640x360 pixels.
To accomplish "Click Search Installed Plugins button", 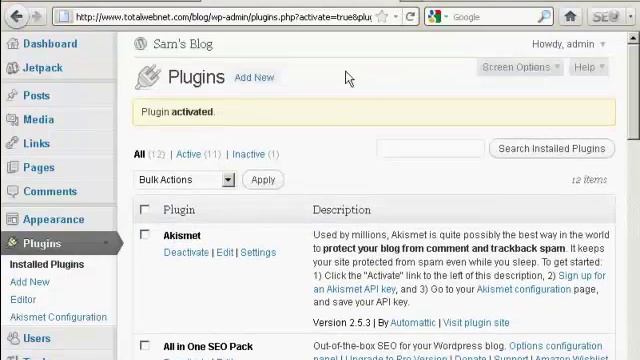I will pyautogui.click(x=551, y=149).
